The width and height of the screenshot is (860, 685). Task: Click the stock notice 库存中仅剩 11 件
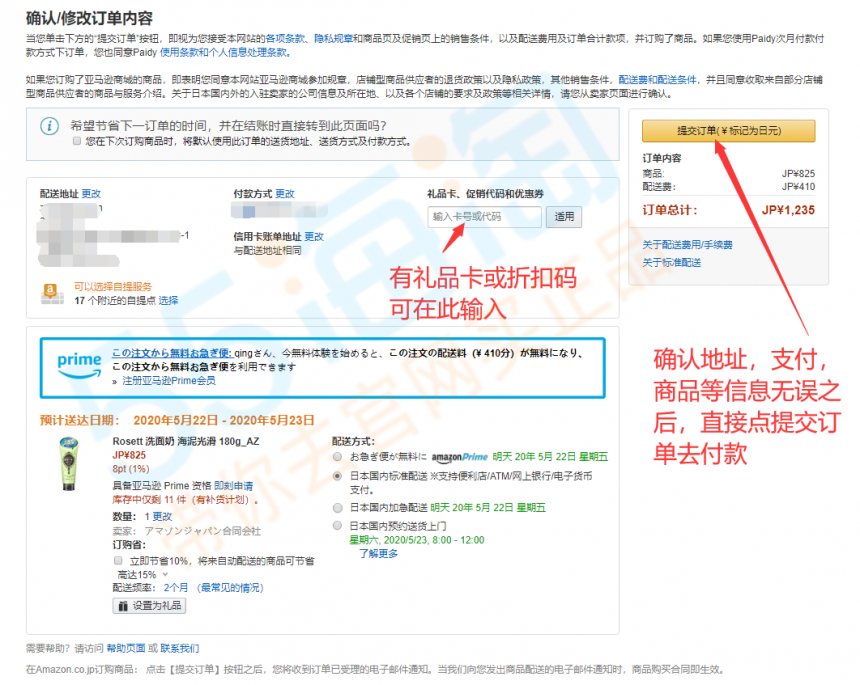[x=184, y=500]
